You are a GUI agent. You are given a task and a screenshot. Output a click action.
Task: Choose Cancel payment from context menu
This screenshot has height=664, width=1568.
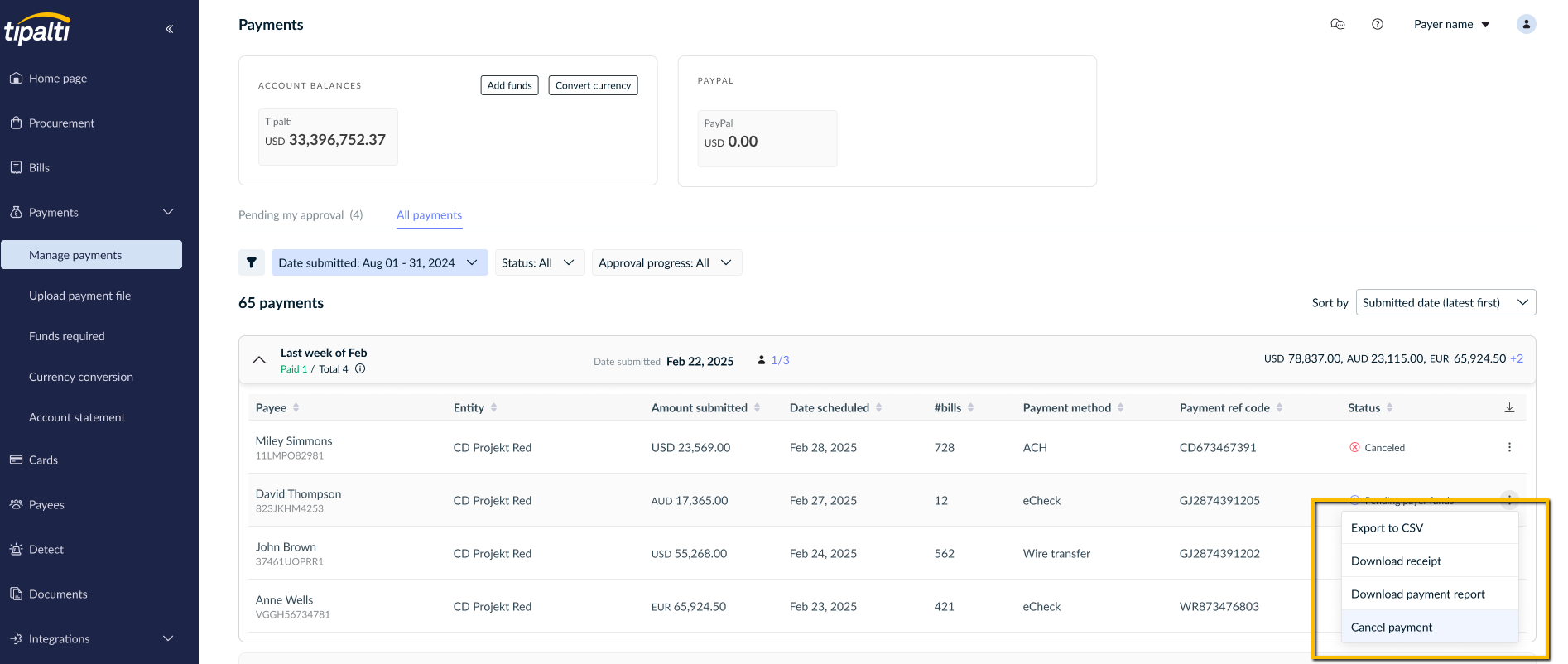pos(1430,627)
